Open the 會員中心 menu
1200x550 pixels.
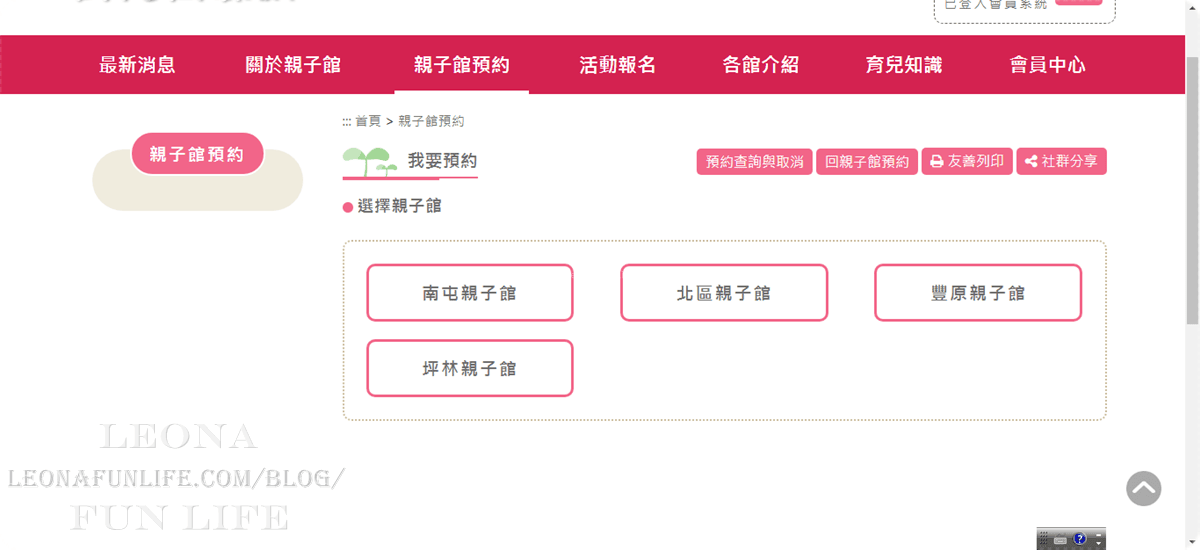point(1047,65)
